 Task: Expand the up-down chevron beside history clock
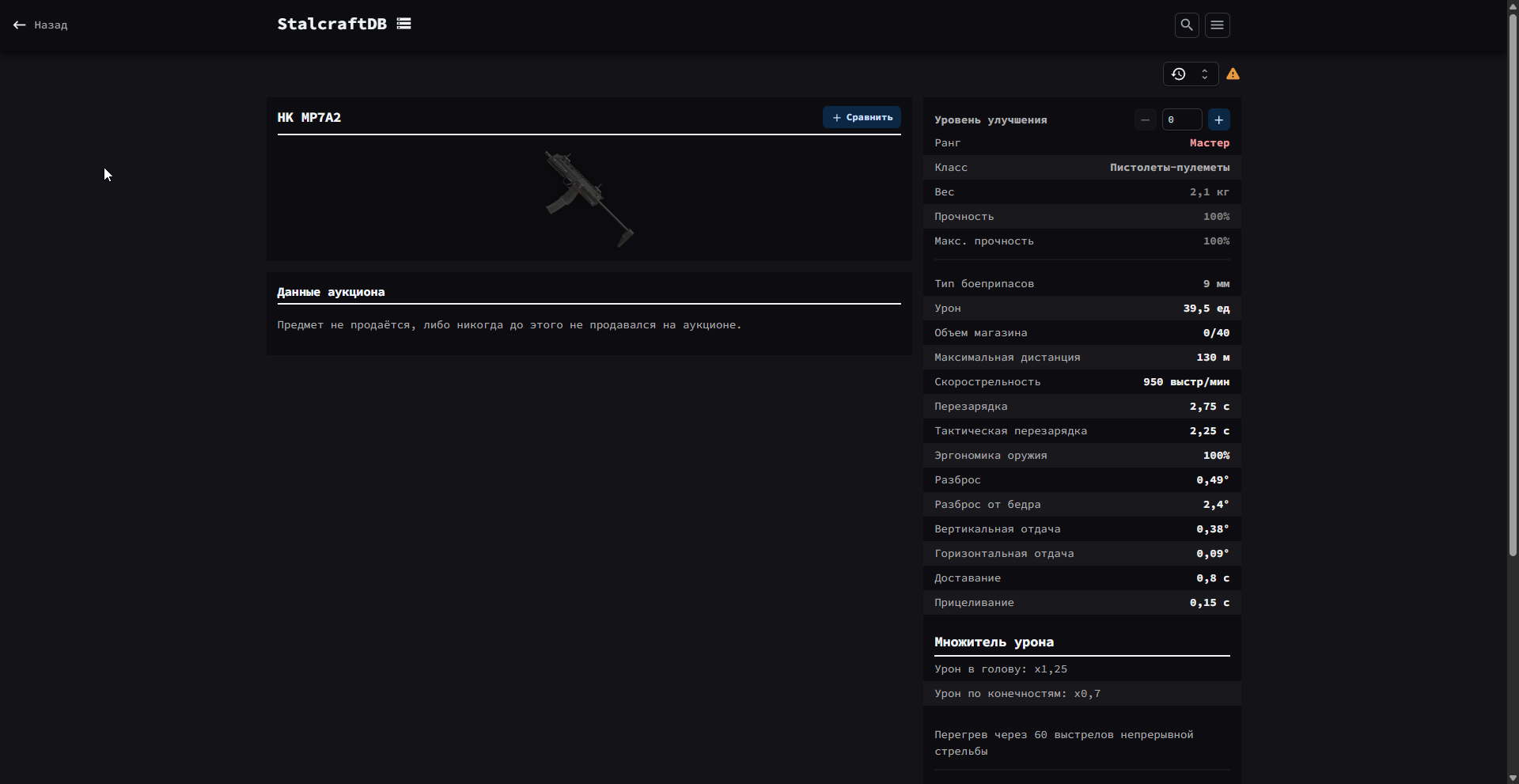(x=1204, y=74)
